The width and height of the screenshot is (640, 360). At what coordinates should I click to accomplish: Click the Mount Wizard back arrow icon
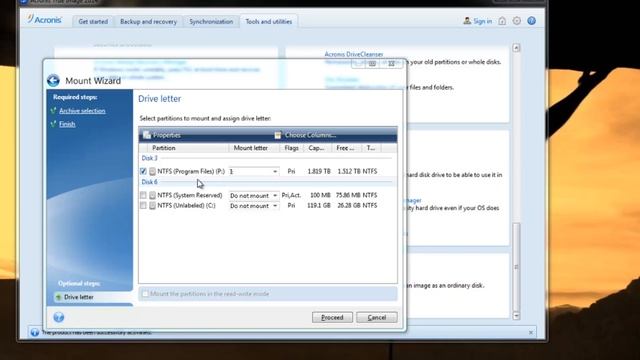coord(53,80)
